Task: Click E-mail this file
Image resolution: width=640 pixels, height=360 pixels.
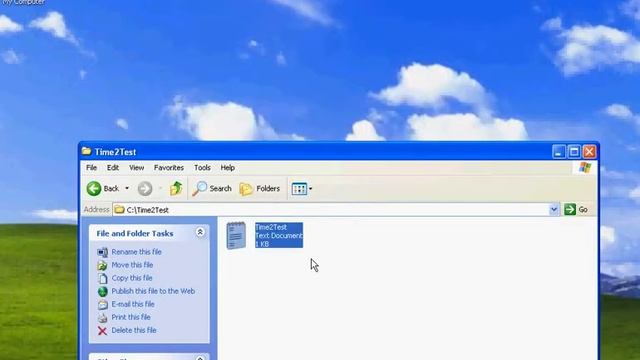Action: [x=133, y=304]
